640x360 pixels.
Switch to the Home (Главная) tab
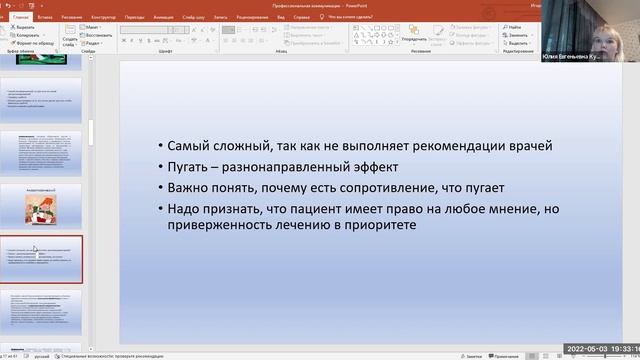20,17
